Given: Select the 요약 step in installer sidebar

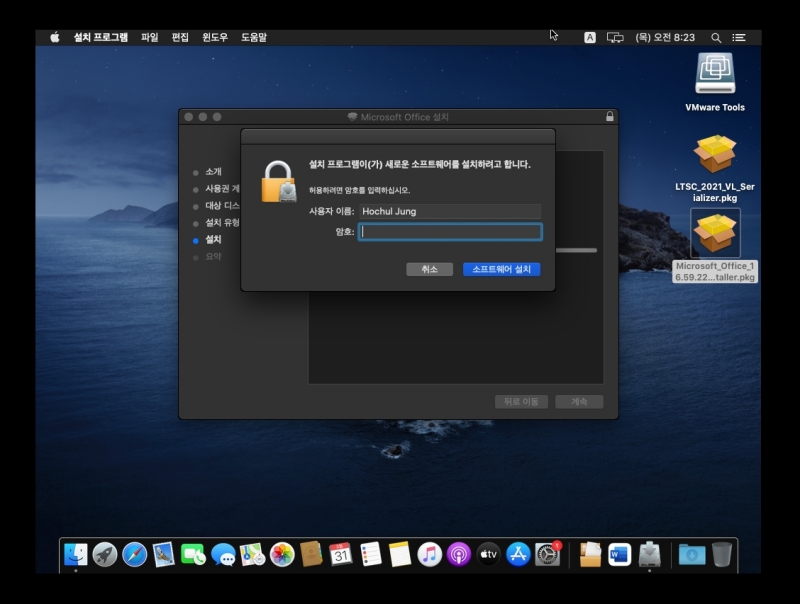Looking at the screenshot, I should click(213, 257).
